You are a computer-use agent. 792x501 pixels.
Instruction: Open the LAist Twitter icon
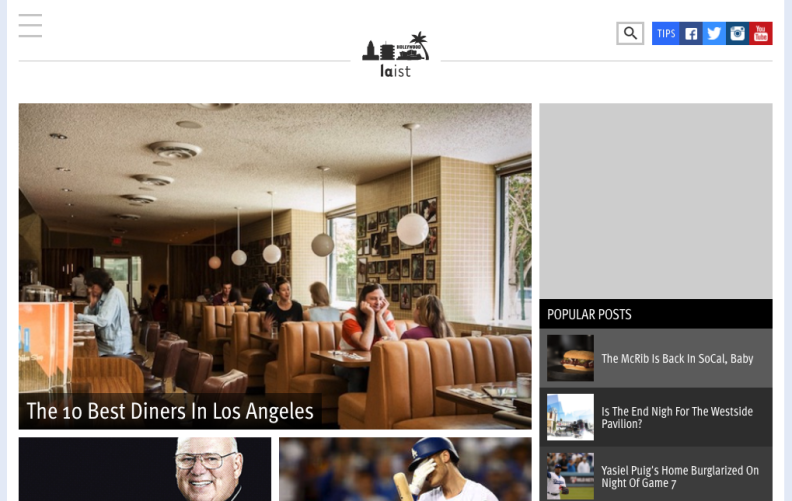(714, 33)
